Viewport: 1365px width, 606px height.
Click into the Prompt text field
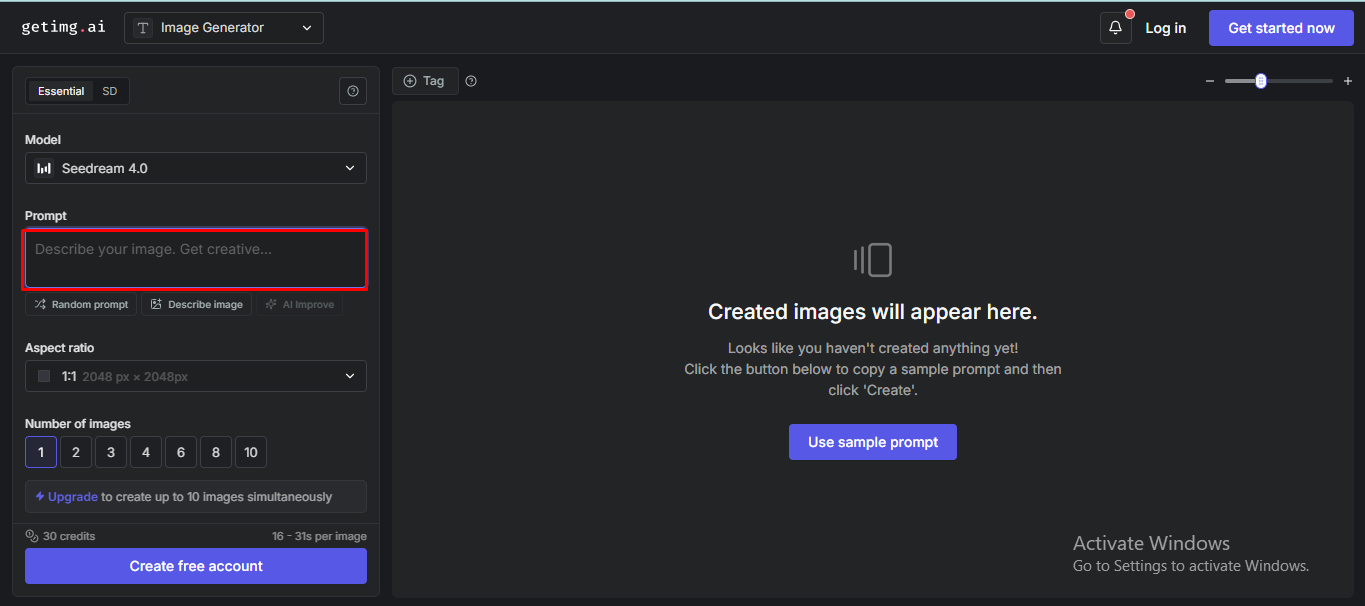pos(196,259)
